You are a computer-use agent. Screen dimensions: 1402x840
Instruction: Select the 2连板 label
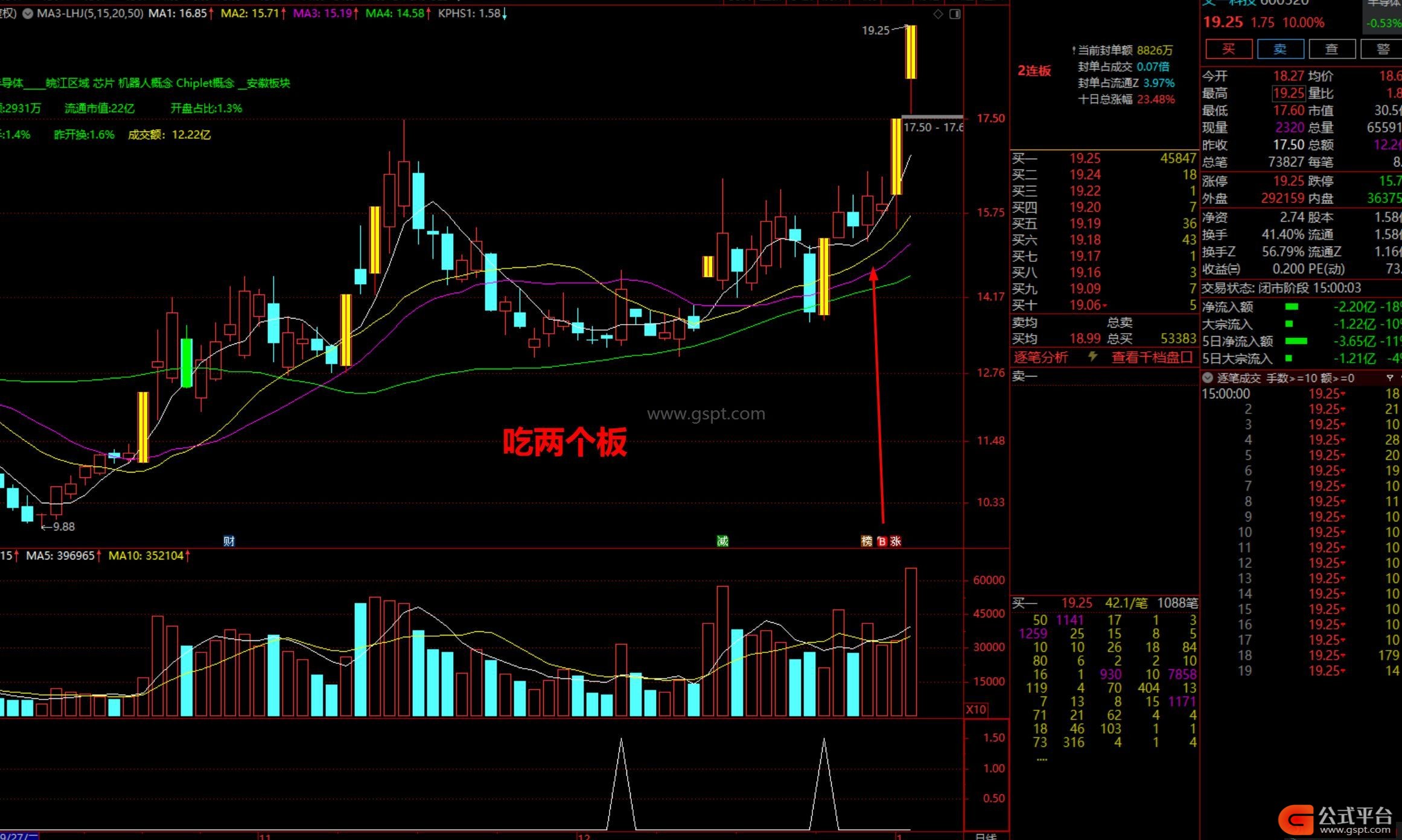point(1034,71)
